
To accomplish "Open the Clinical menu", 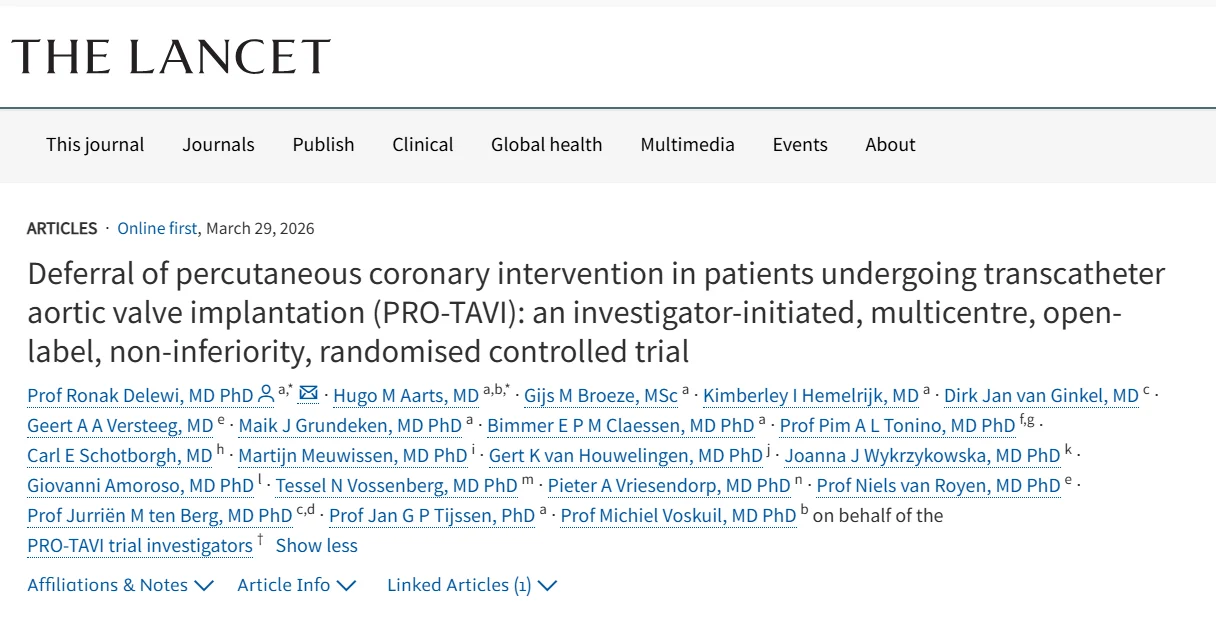I will tap(422, 145).
